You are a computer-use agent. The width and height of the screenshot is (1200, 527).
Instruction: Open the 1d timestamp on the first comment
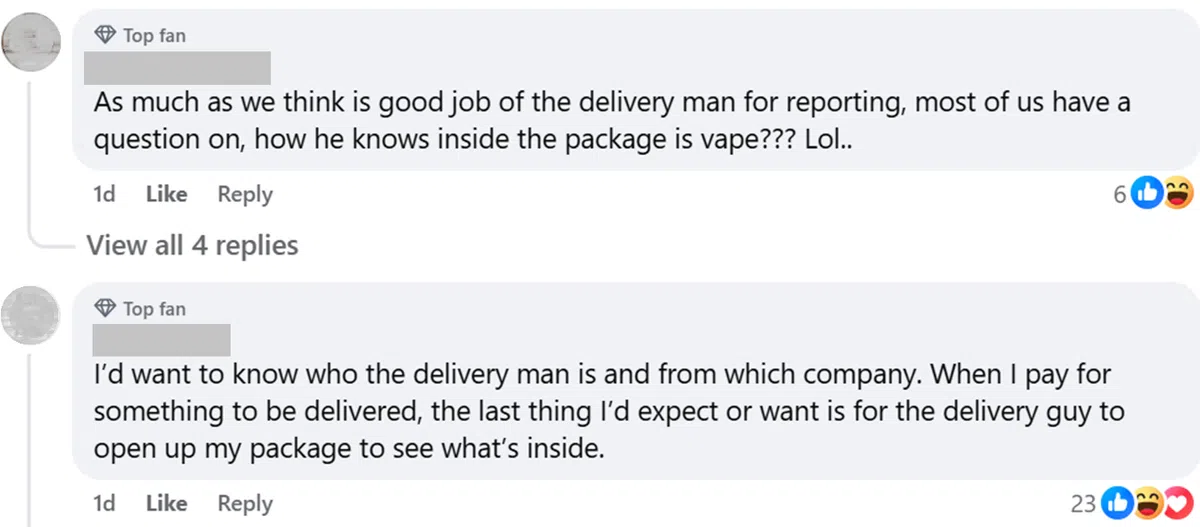(104, 194)
